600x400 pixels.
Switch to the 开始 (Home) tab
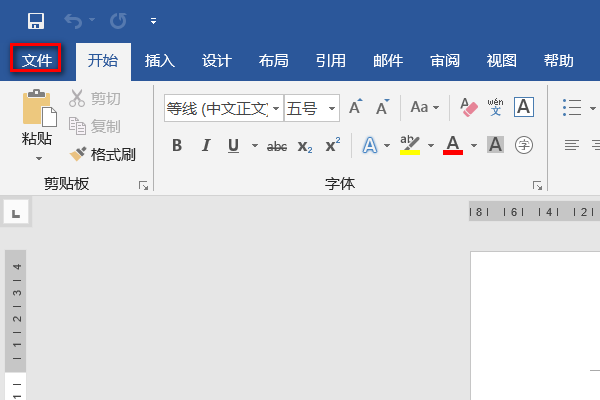(103, 60)
